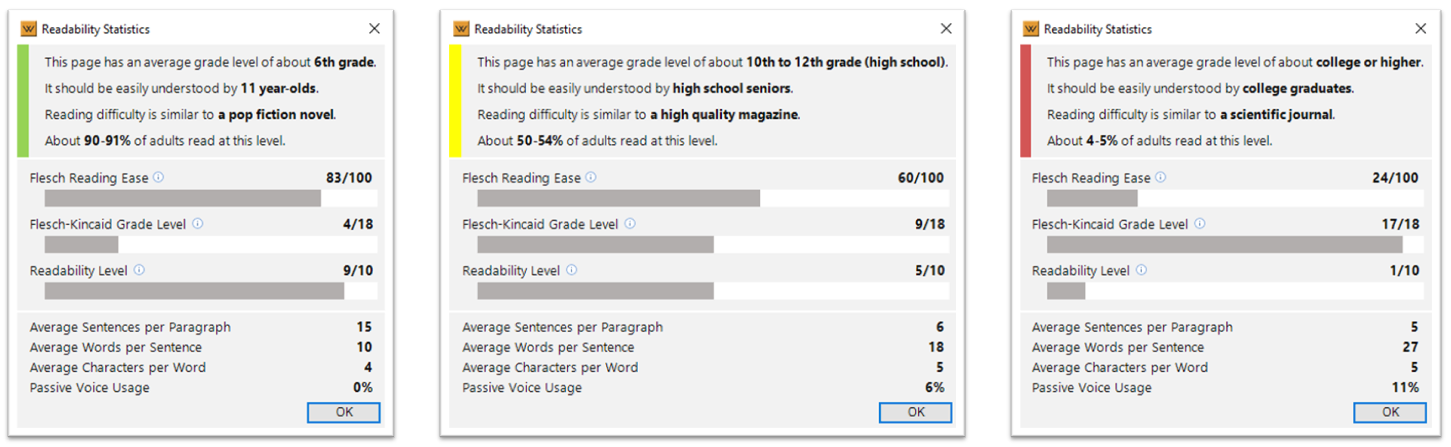This screenshot has height=447, width=1451.
Task: Close the 6th grade Readability Statistics window
Action: pos(374,29)
